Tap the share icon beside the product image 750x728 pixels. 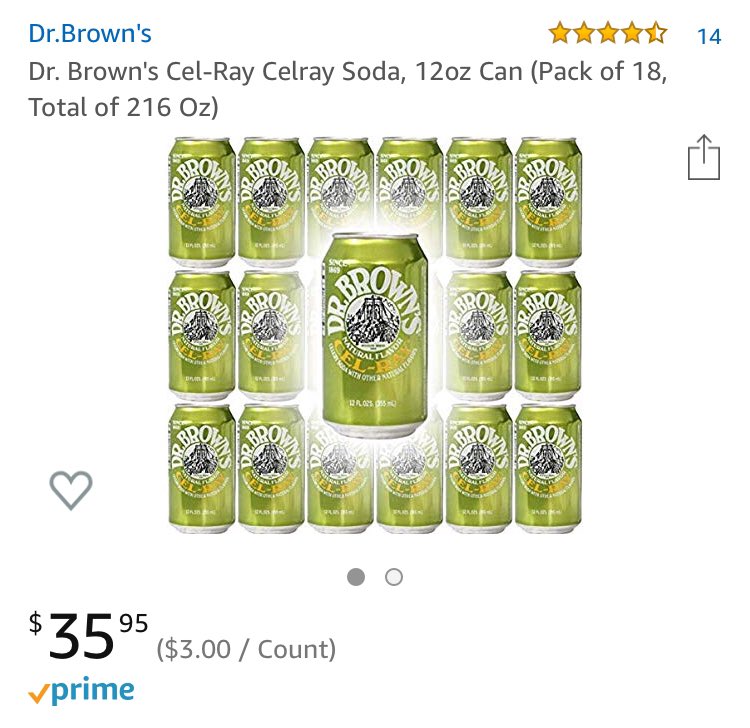[x=704, y=157]
